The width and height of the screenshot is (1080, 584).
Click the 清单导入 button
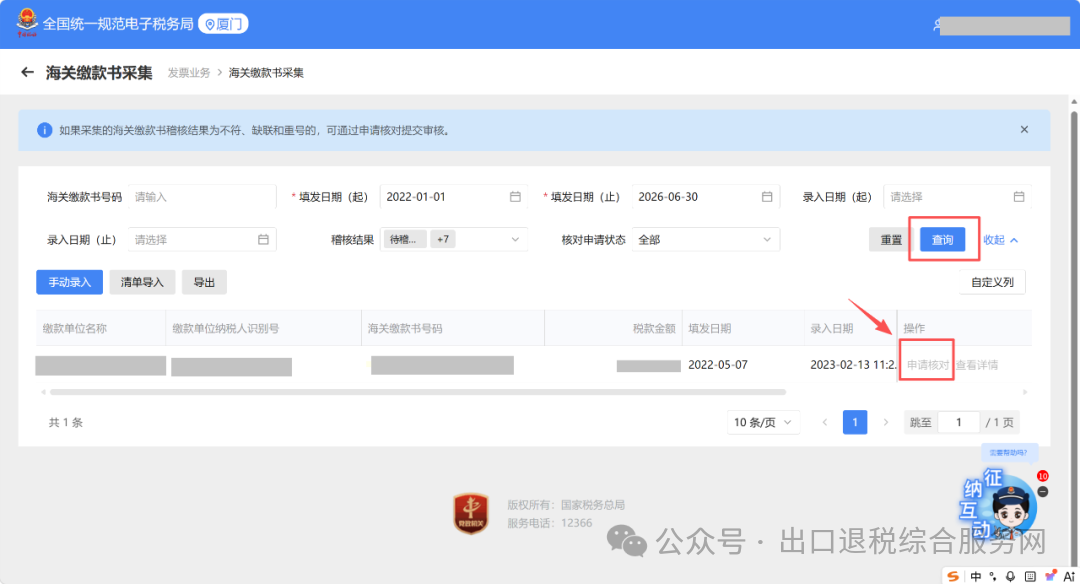[x=142, y=282]
